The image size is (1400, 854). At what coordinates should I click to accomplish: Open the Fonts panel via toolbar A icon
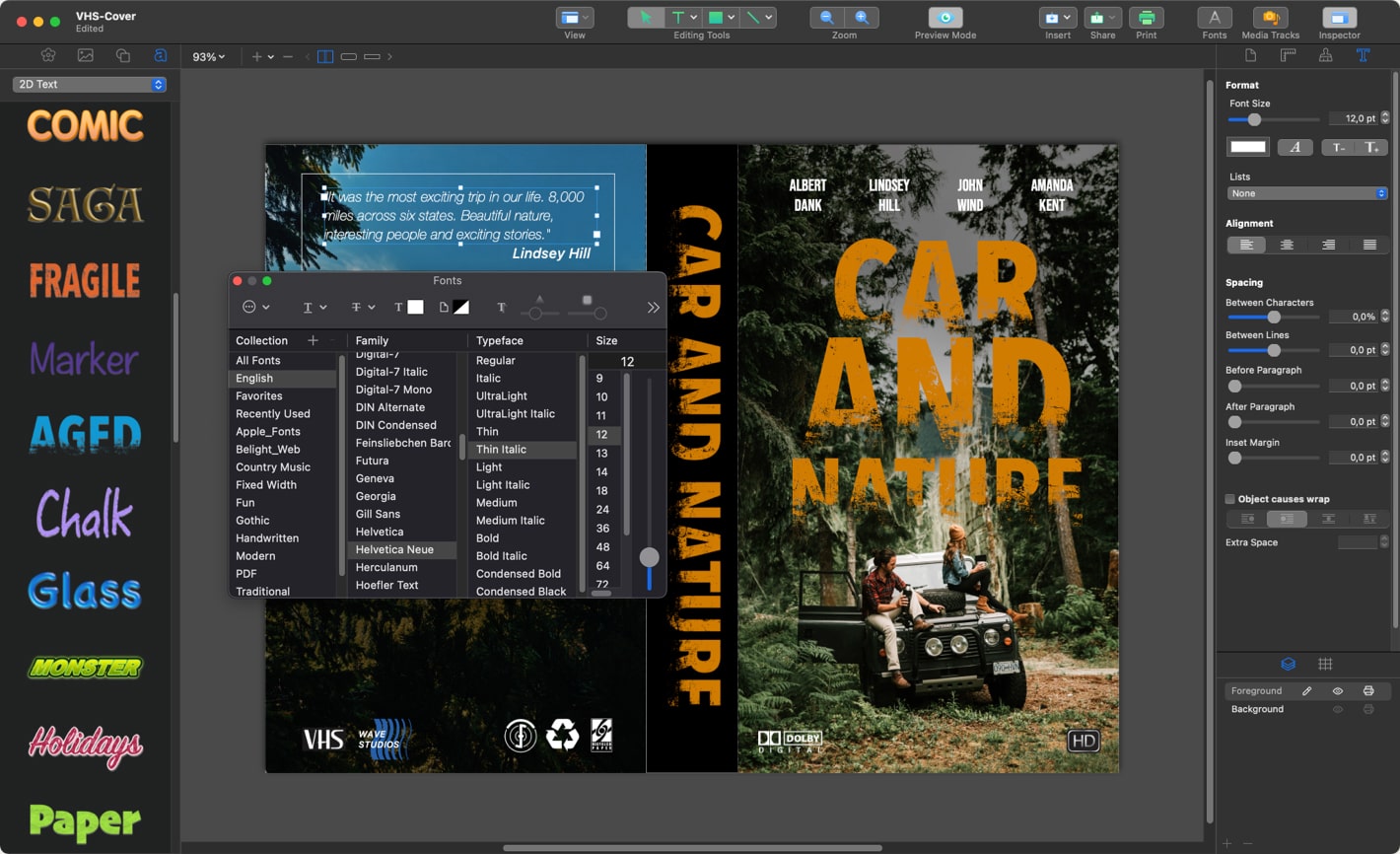coord(1214,20)
